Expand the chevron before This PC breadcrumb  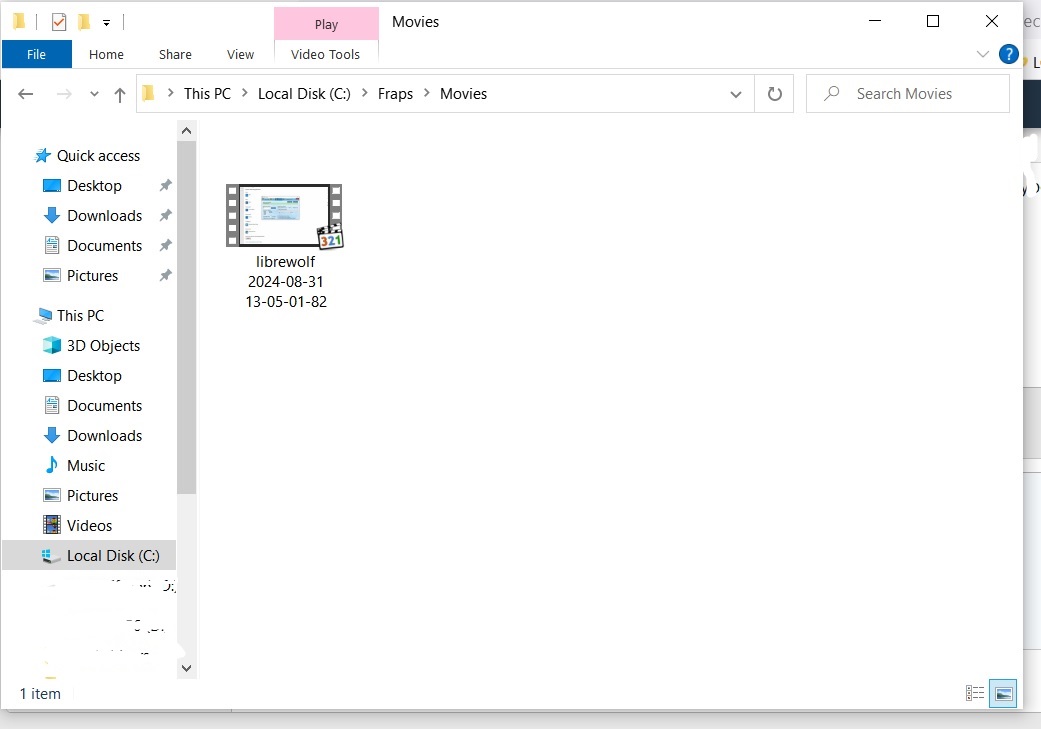pyautogui.click(x=171, y=93)
